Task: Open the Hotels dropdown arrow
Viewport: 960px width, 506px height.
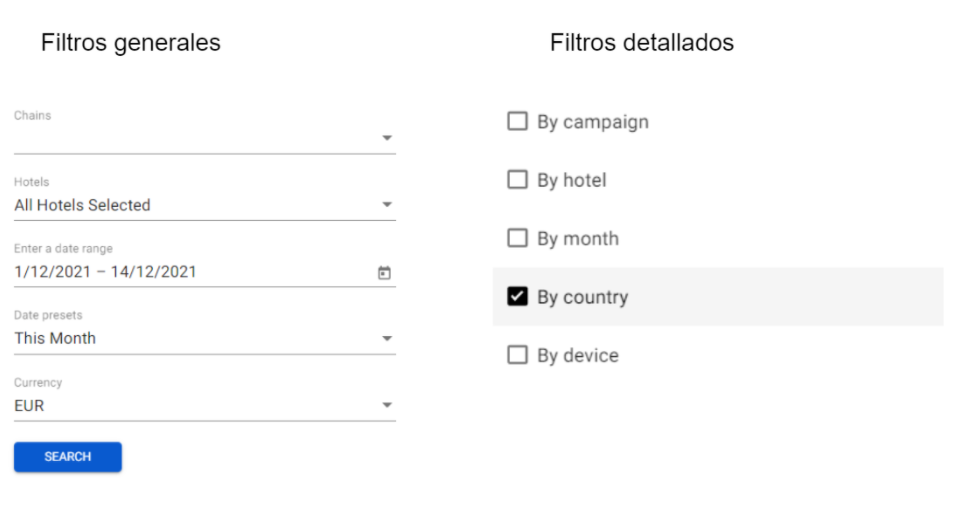Action: 387,205
